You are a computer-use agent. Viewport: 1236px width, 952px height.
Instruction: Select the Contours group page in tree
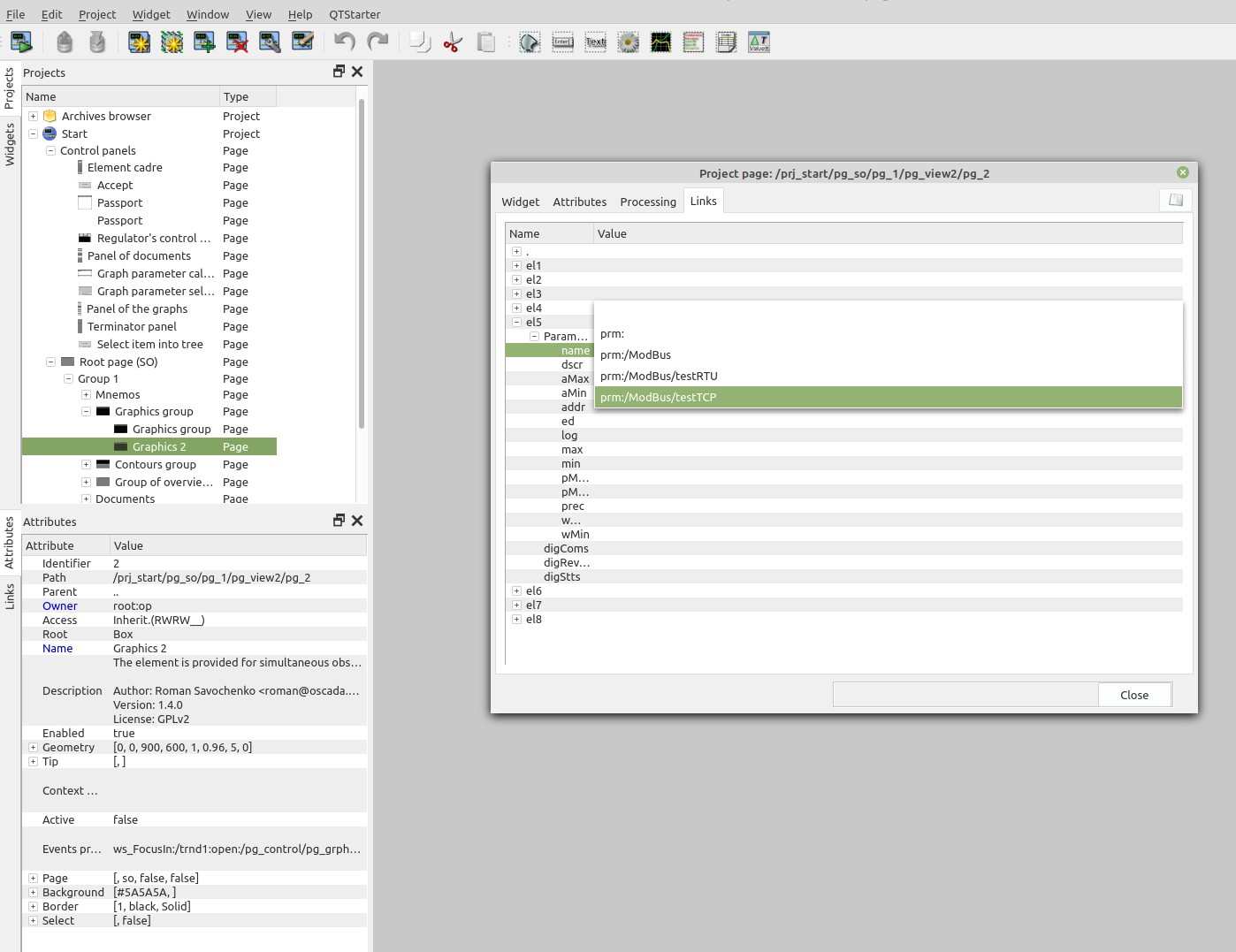pyautogui.click(x=156, y=464)
